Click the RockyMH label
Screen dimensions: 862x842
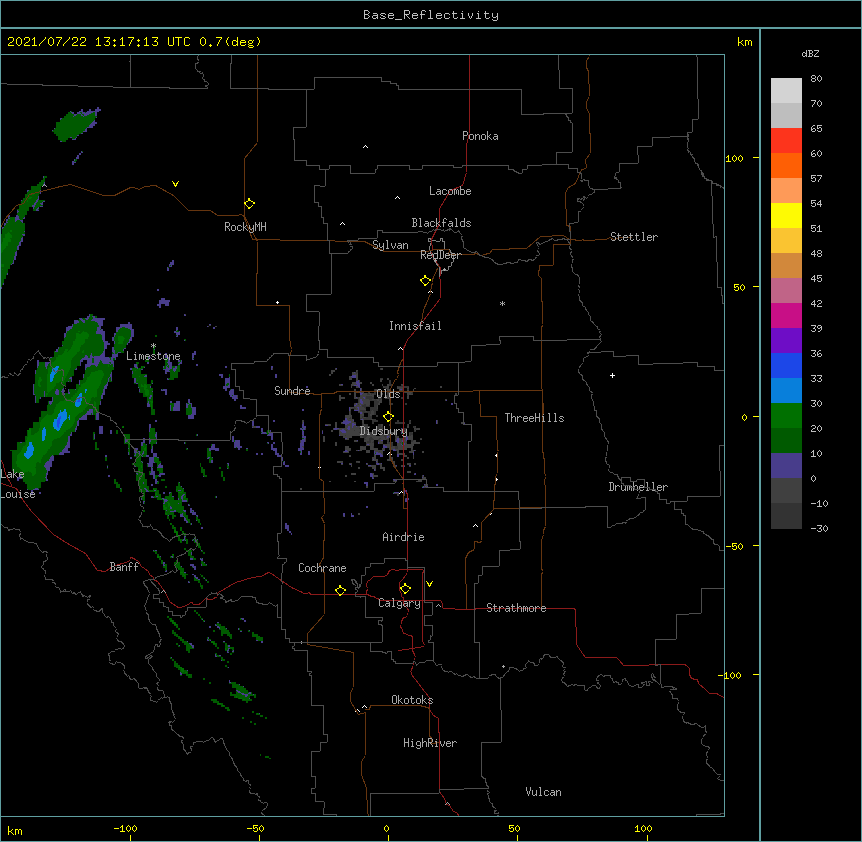pos(245,227)
